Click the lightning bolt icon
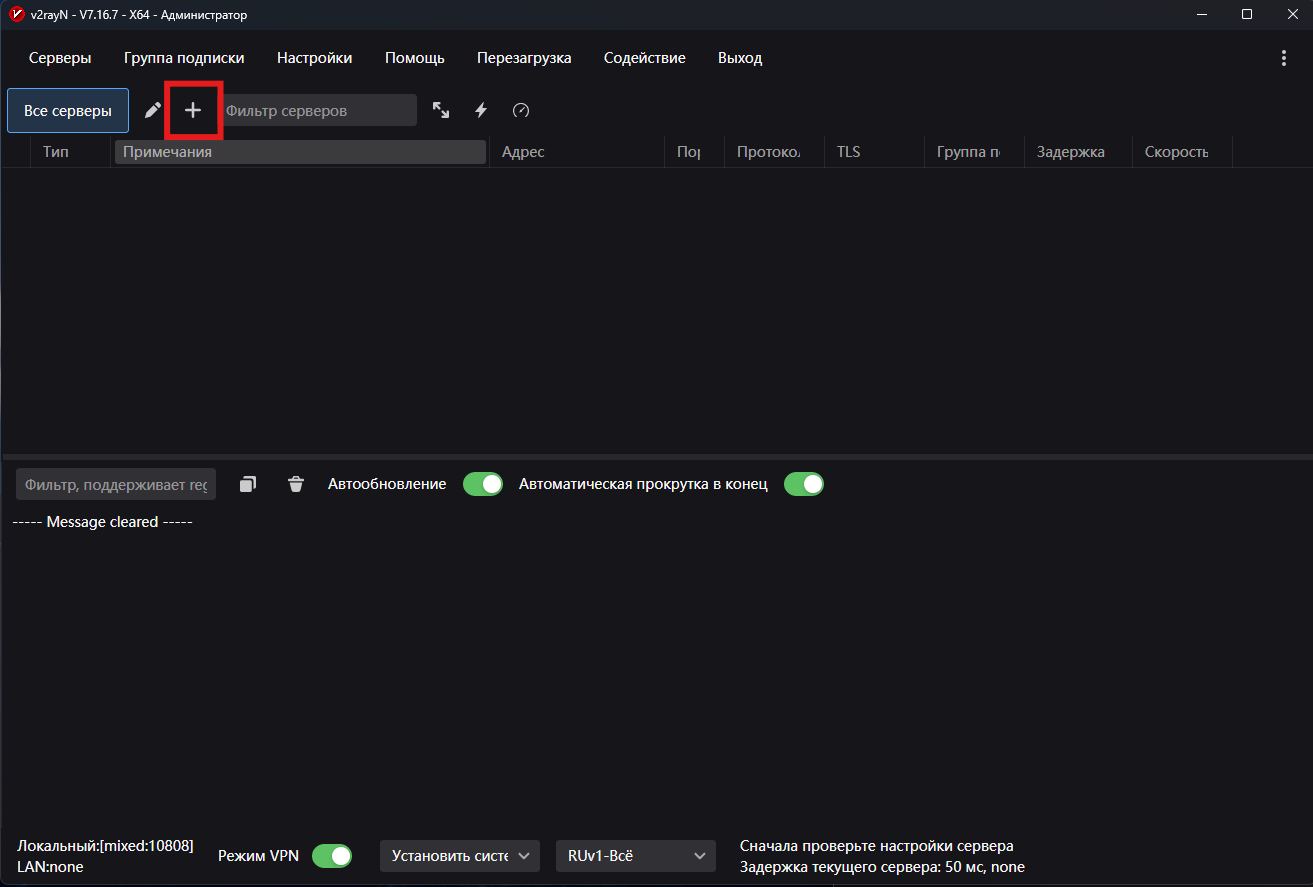The width and height of the screenshot is (1313, 887). tap(481, 111)
